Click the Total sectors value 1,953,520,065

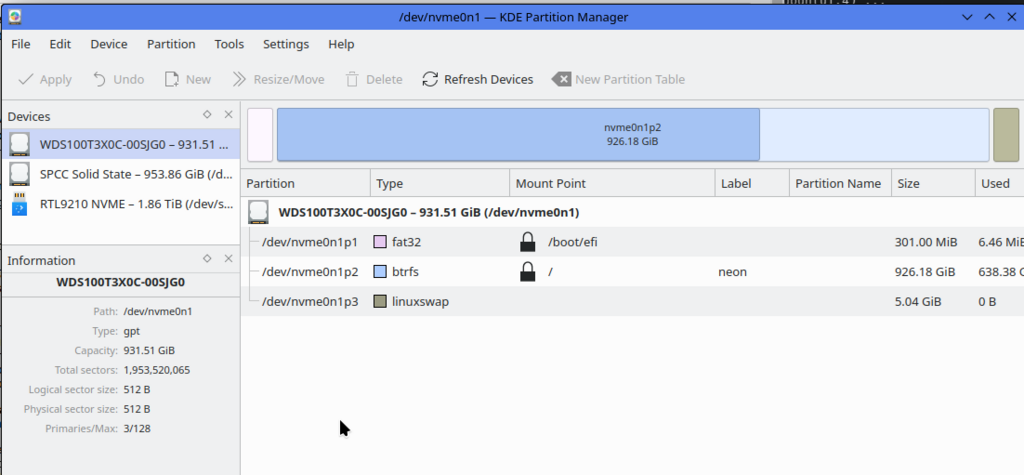coord(157,370)
